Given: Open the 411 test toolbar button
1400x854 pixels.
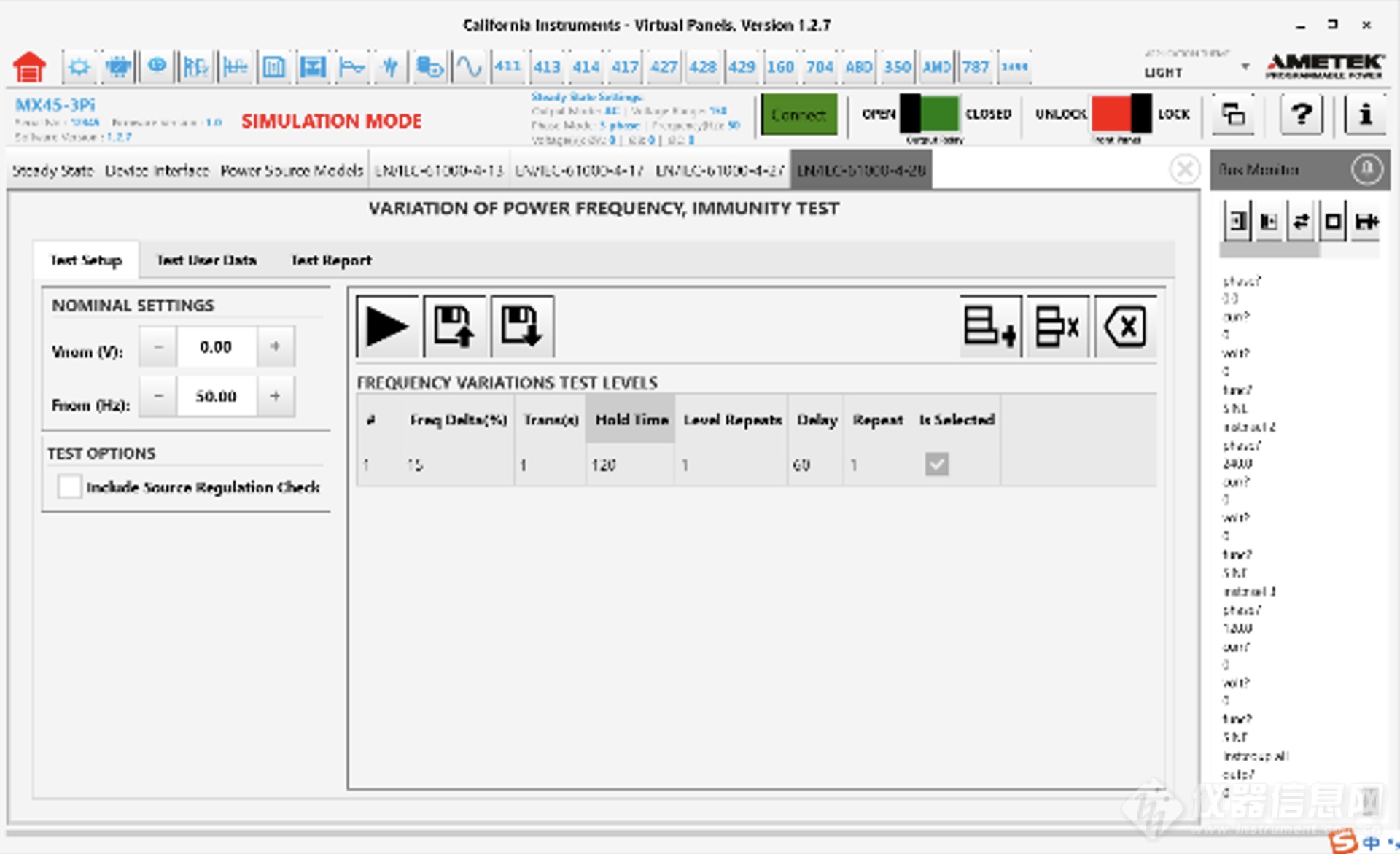Looking at the screenshot, I should click(507, 67).
